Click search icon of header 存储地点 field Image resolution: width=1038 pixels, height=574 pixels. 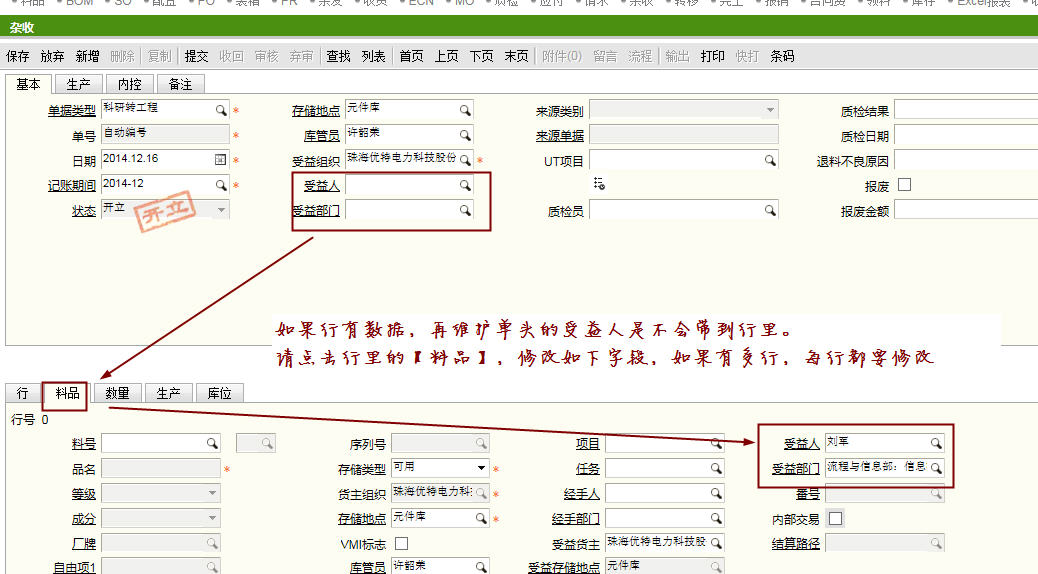465,110
